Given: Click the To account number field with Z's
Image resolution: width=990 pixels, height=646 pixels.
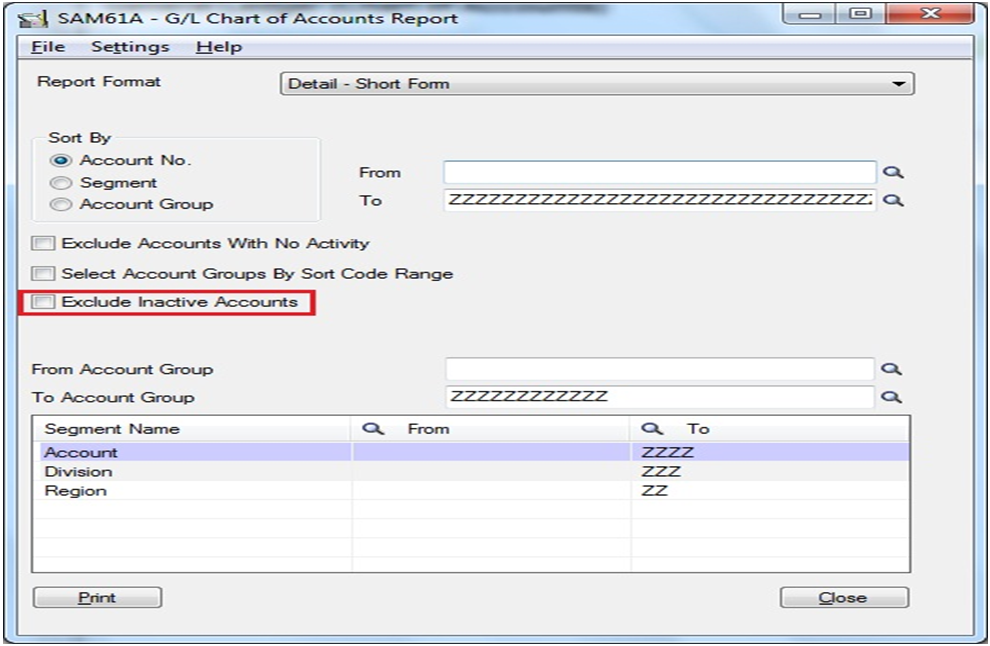Looking at the screenshot, I should pos(660,200).
